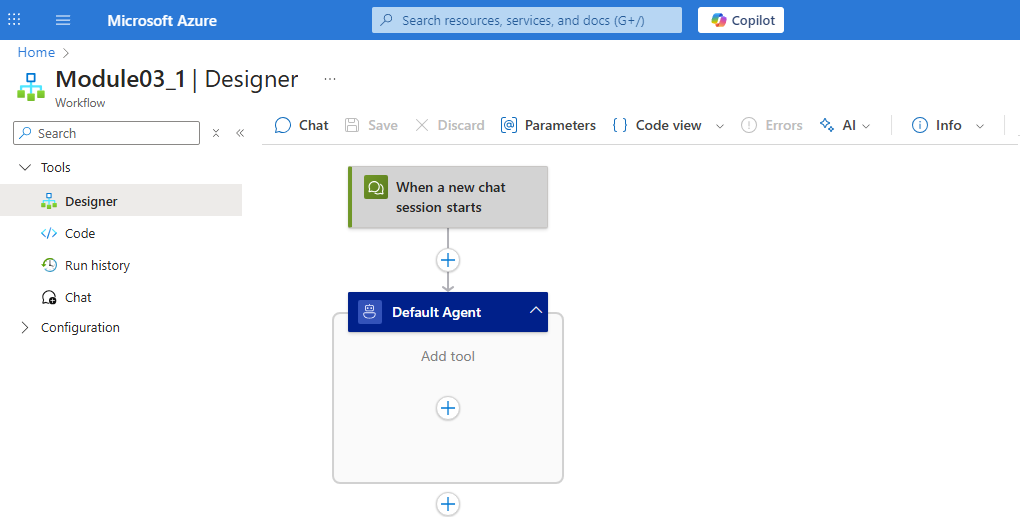The image size is (1020, 520).
Task: Add a step between trigger and Default Agent
Action: [x=448, y=260]
